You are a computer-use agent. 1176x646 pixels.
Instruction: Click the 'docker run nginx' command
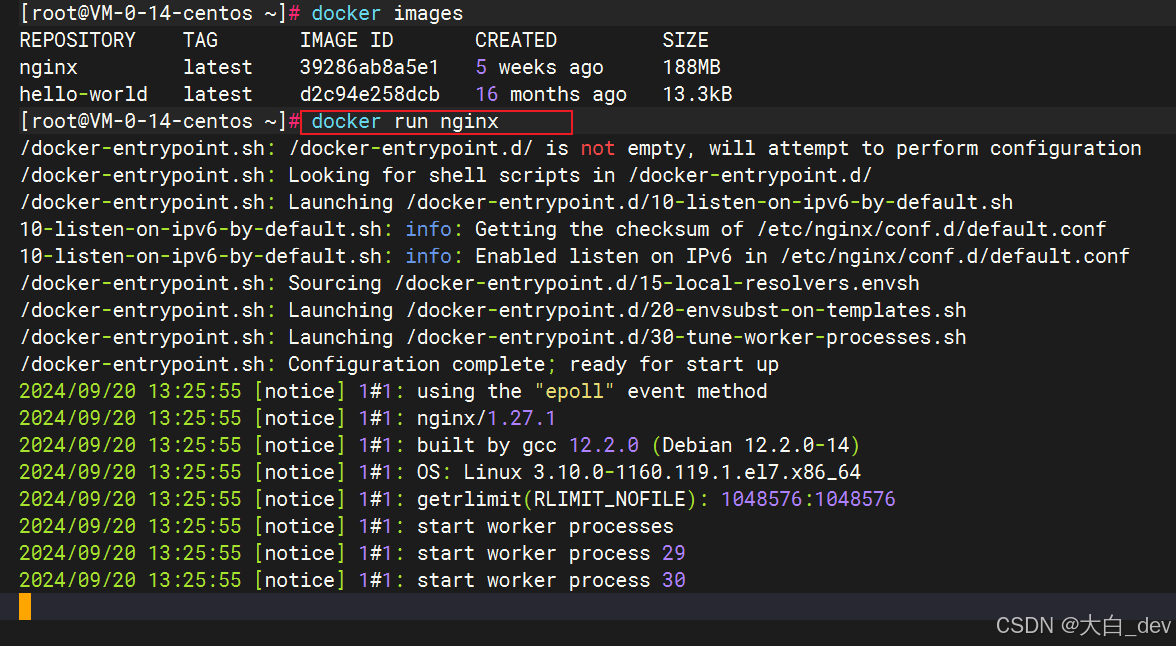point(405,122)
